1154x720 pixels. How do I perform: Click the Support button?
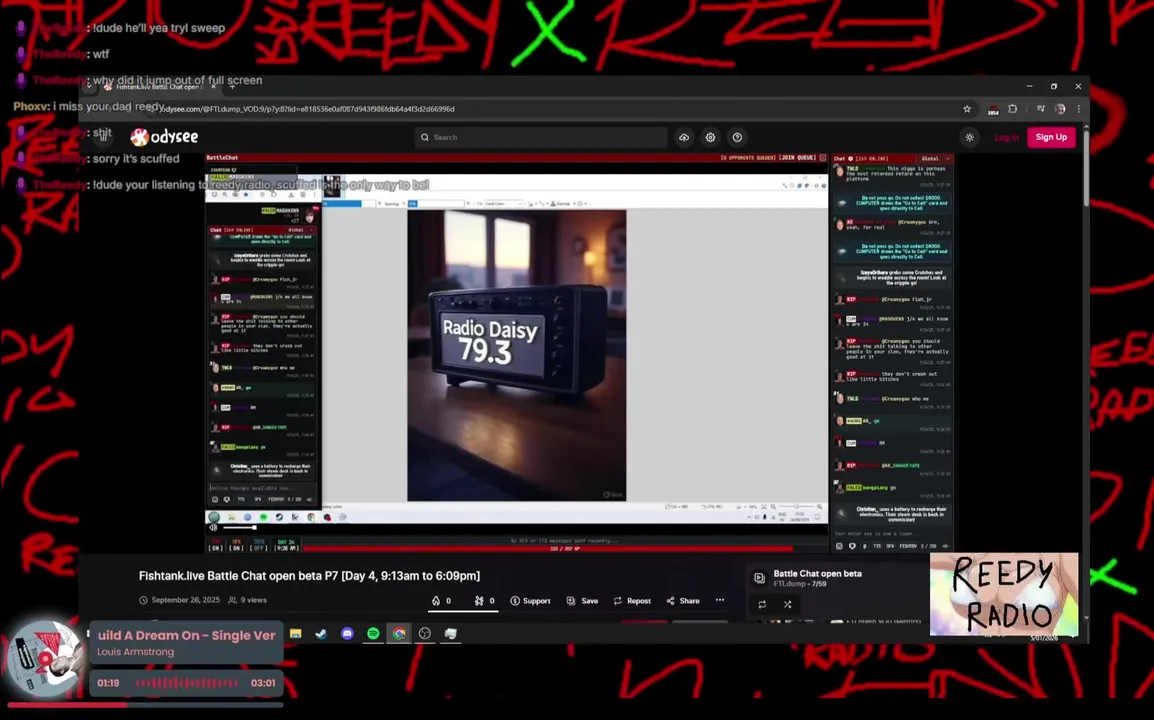(x=531, y=601)
